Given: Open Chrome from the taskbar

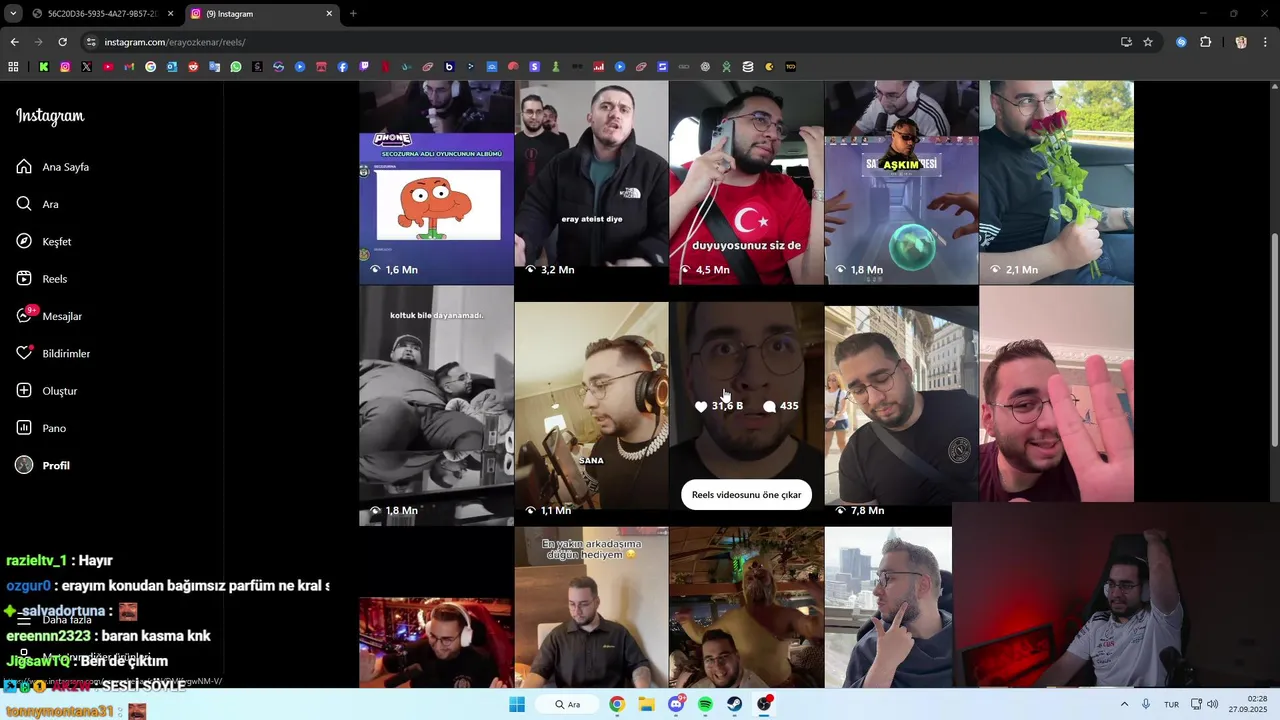Looking at the screenshot, I should pos(617,704).
